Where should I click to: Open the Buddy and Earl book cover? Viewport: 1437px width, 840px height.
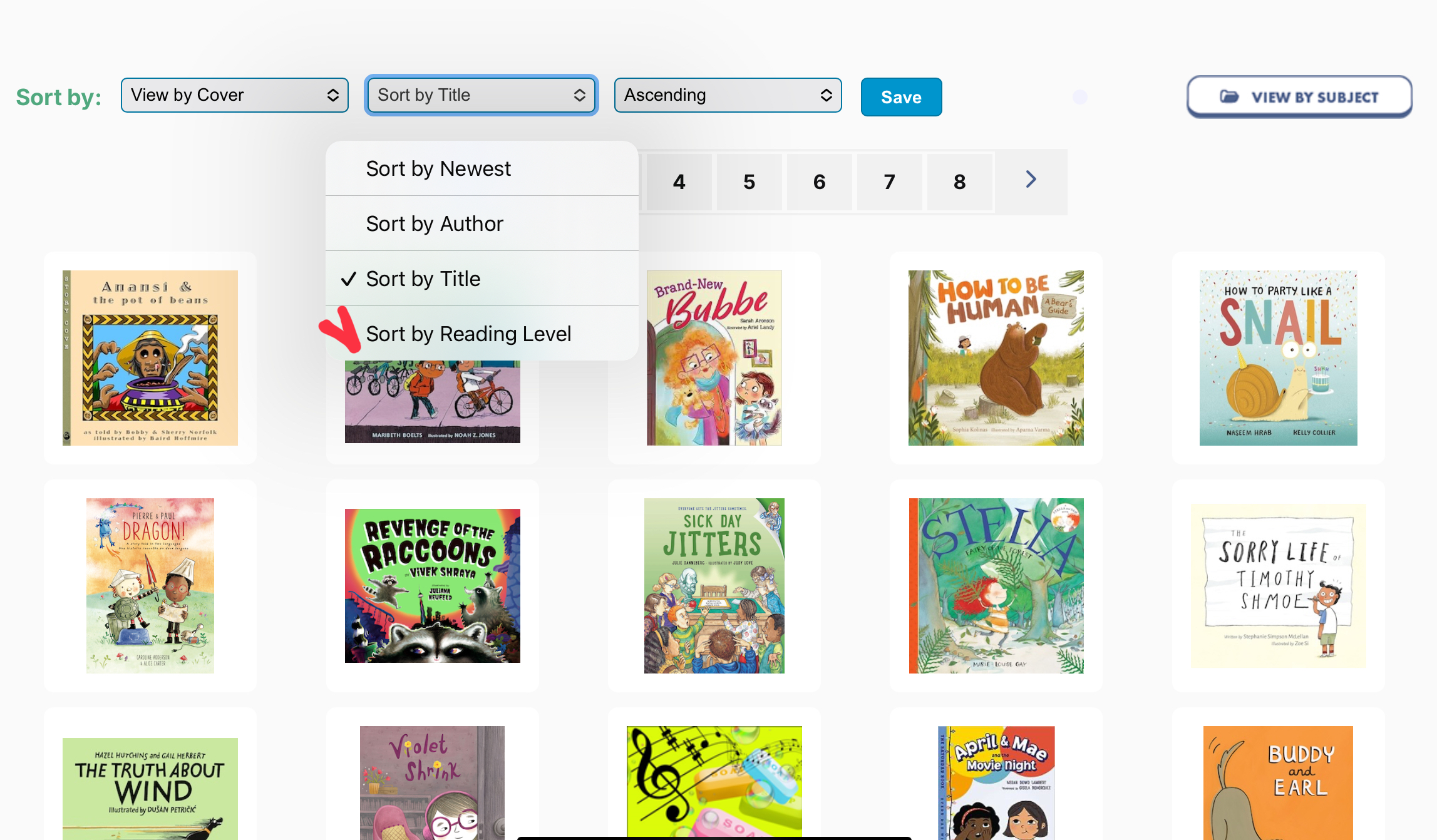point(1278,783)
